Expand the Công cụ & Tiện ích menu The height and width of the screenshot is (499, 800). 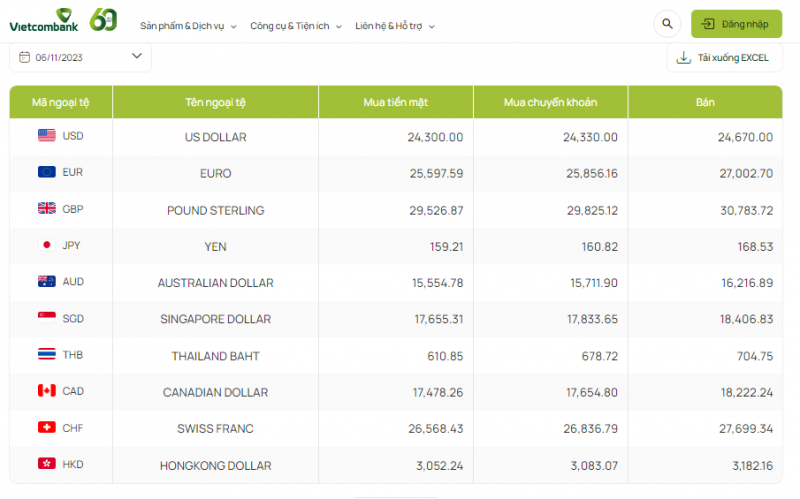tap(295, 26)
